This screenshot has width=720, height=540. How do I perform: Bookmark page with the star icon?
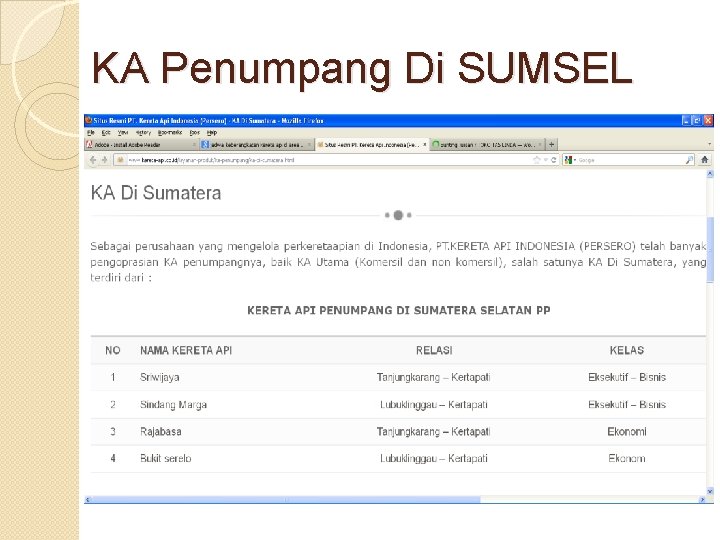[x=536, y=160]
